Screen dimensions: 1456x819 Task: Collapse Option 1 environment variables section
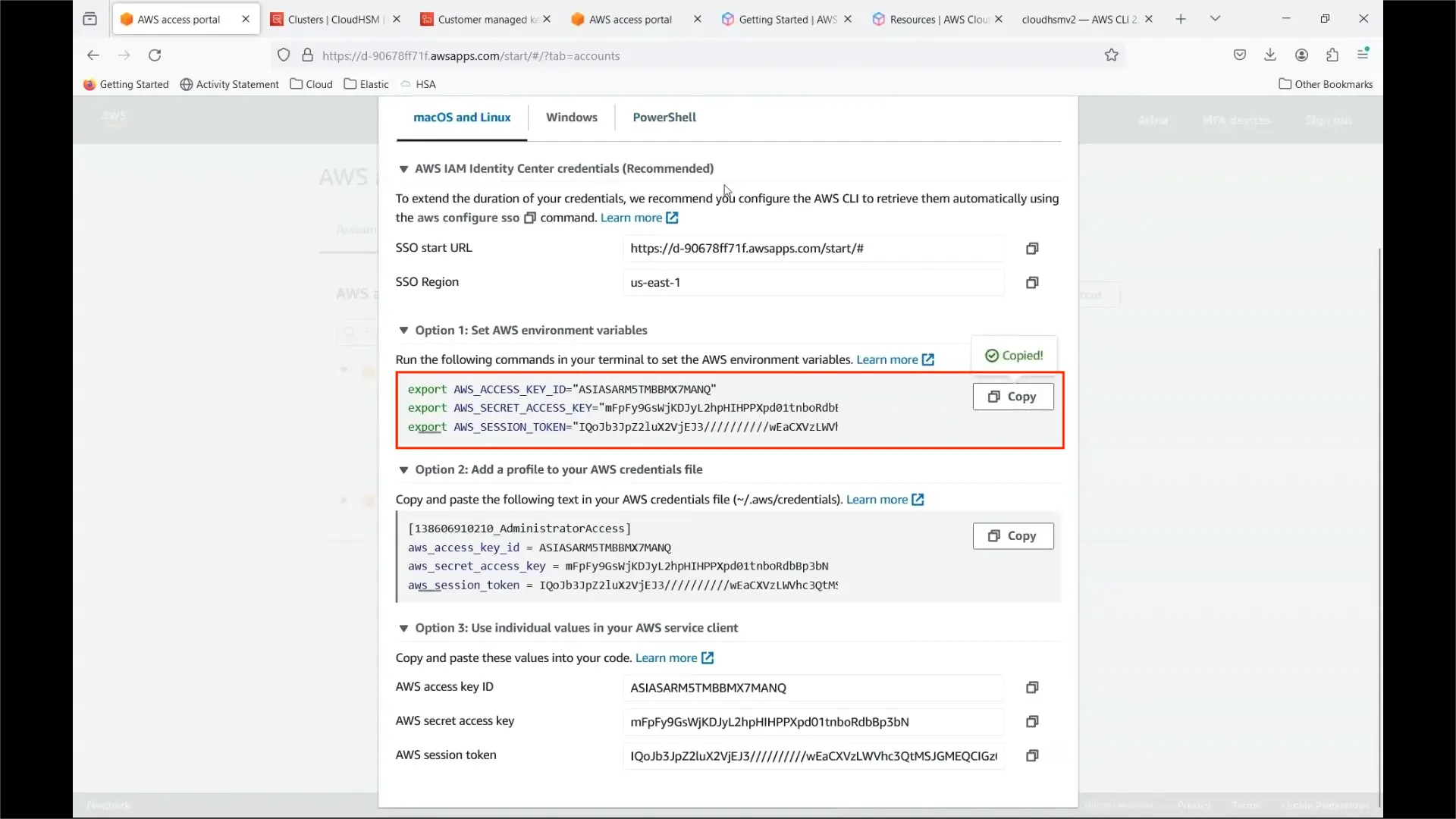(403, 331)
